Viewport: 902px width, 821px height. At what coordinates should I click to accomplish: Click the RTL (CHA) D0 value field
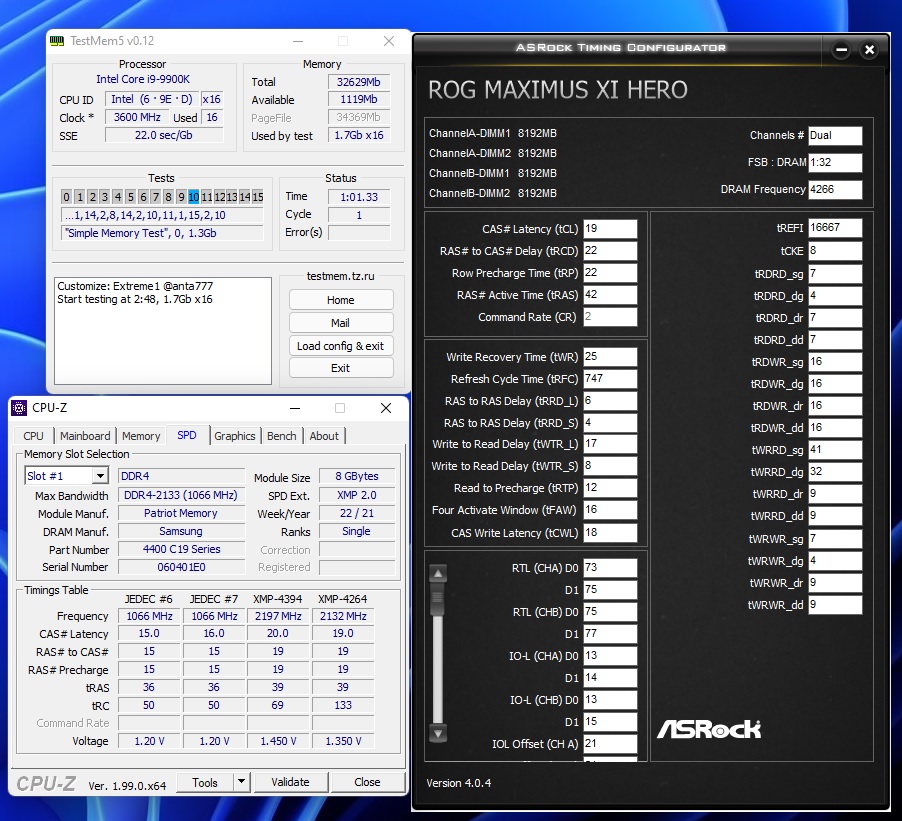click(610, 567)
